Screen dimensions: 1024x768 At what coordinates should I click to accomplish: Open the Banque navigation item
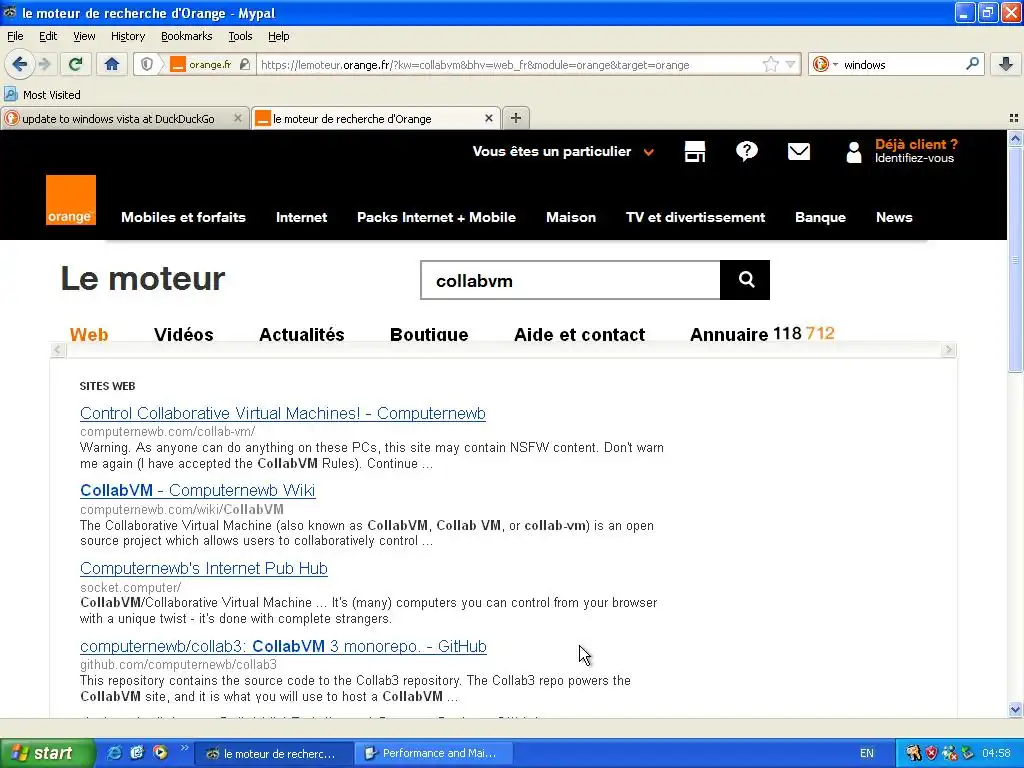pos(820,217)
